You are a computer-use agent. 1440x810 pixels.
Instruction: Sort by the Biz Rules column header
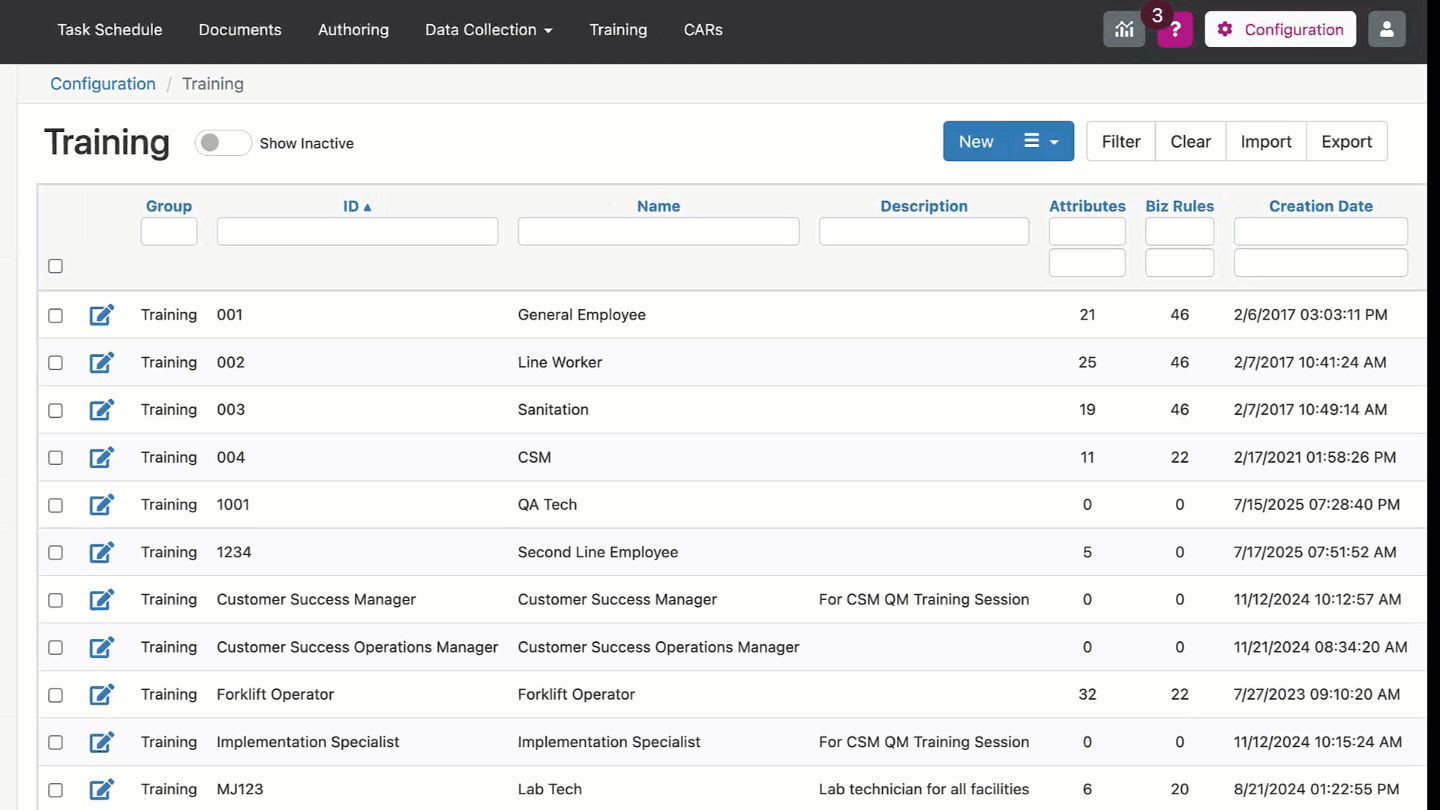(x=1180, y=206)
